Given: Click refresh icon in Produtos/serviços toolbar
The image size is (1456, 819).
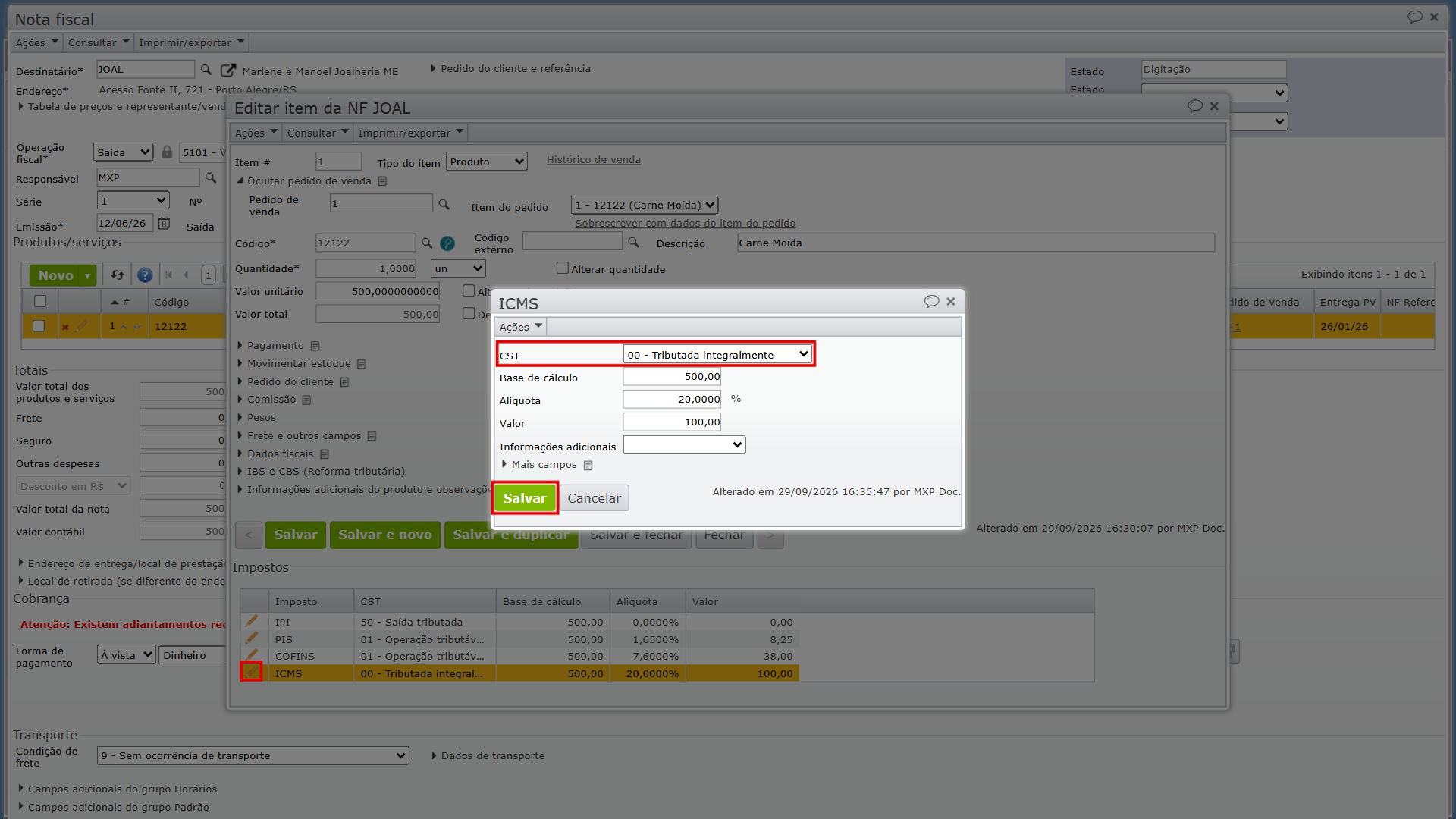Looking at the screenshot, I should coord(117,275).
